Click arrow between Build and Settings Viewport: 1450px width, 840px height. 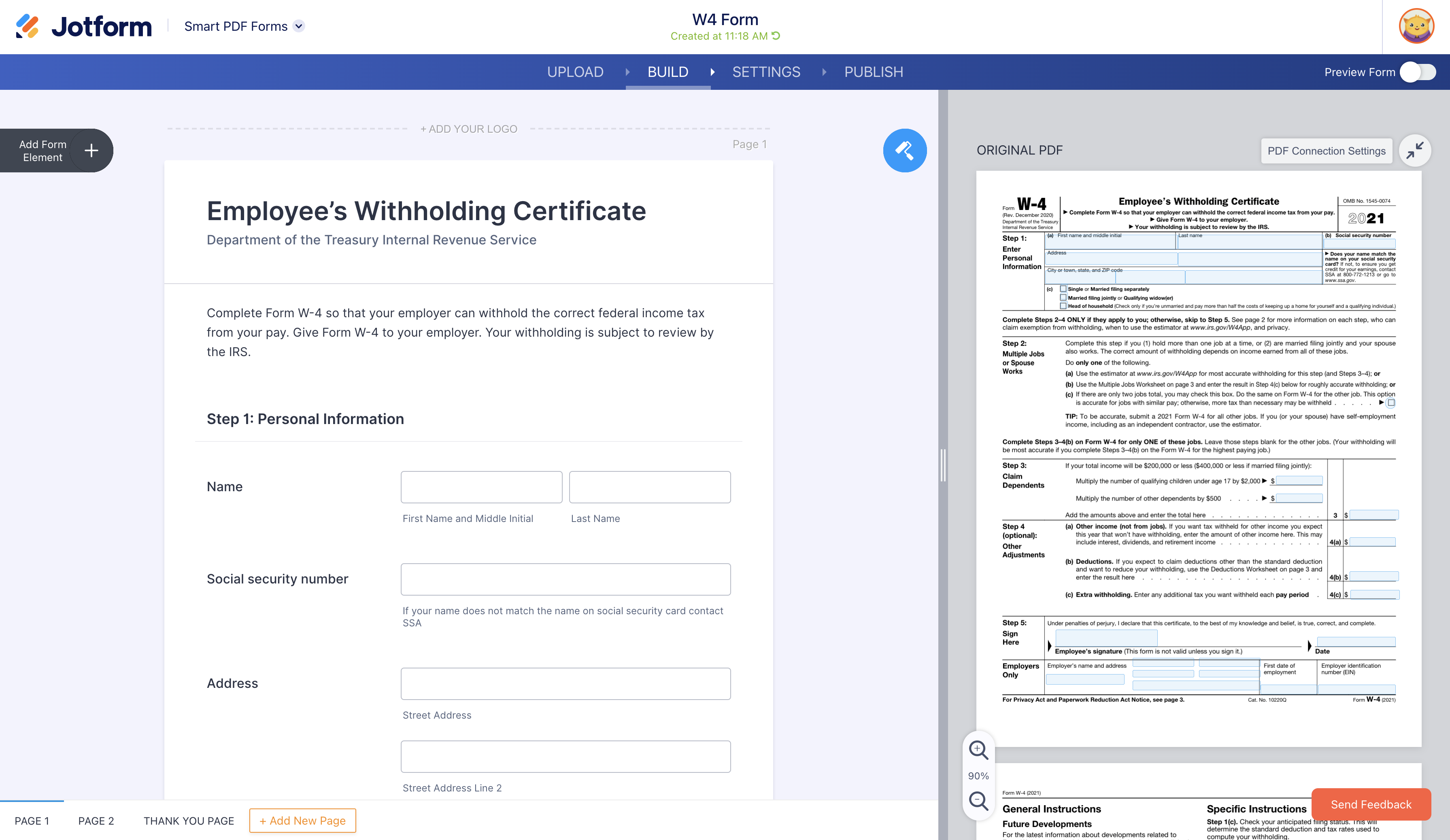pos(712,72)
